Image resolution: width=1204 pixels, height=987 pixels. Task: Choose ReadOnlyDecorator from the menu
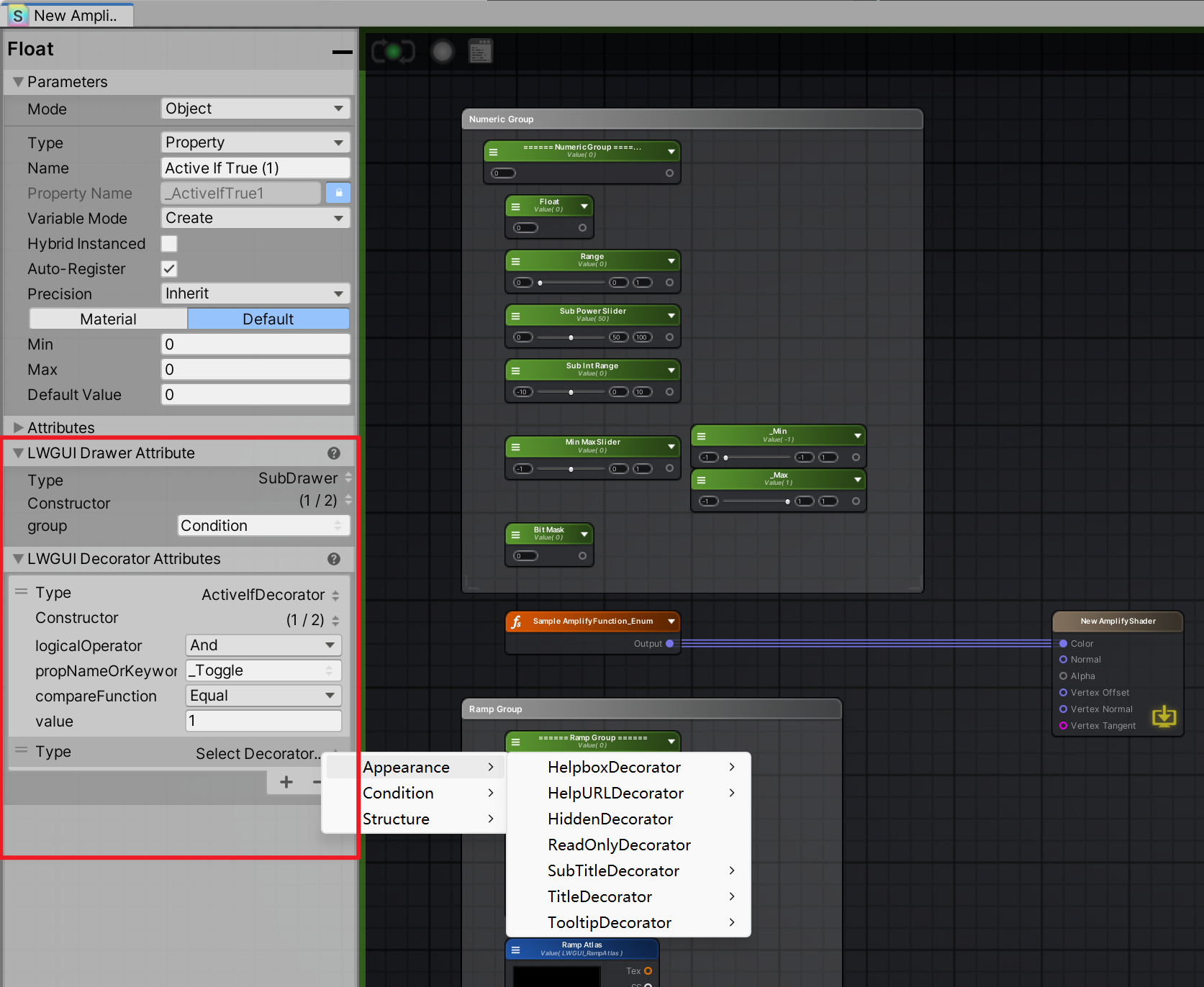(628, 845)
